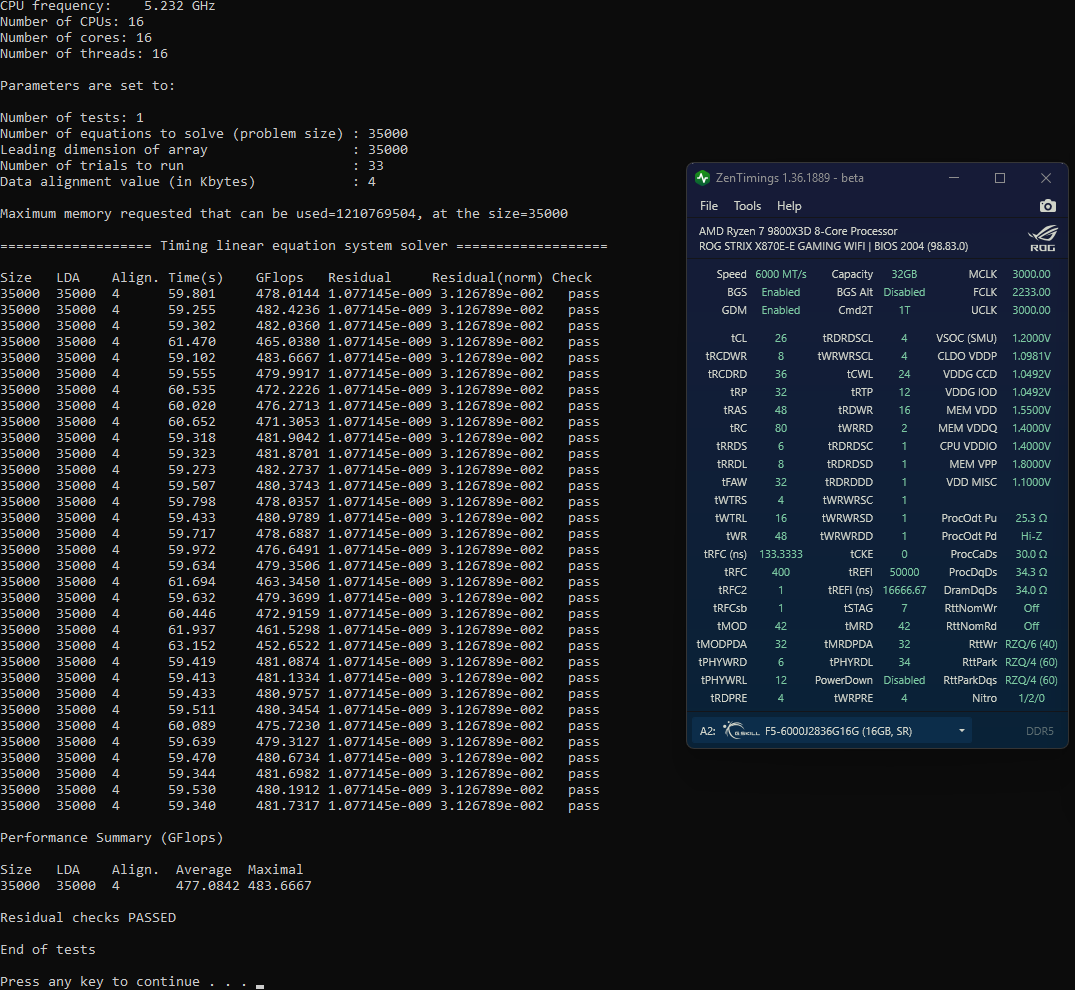Click the End of tests line

click(x=48, y=950)
